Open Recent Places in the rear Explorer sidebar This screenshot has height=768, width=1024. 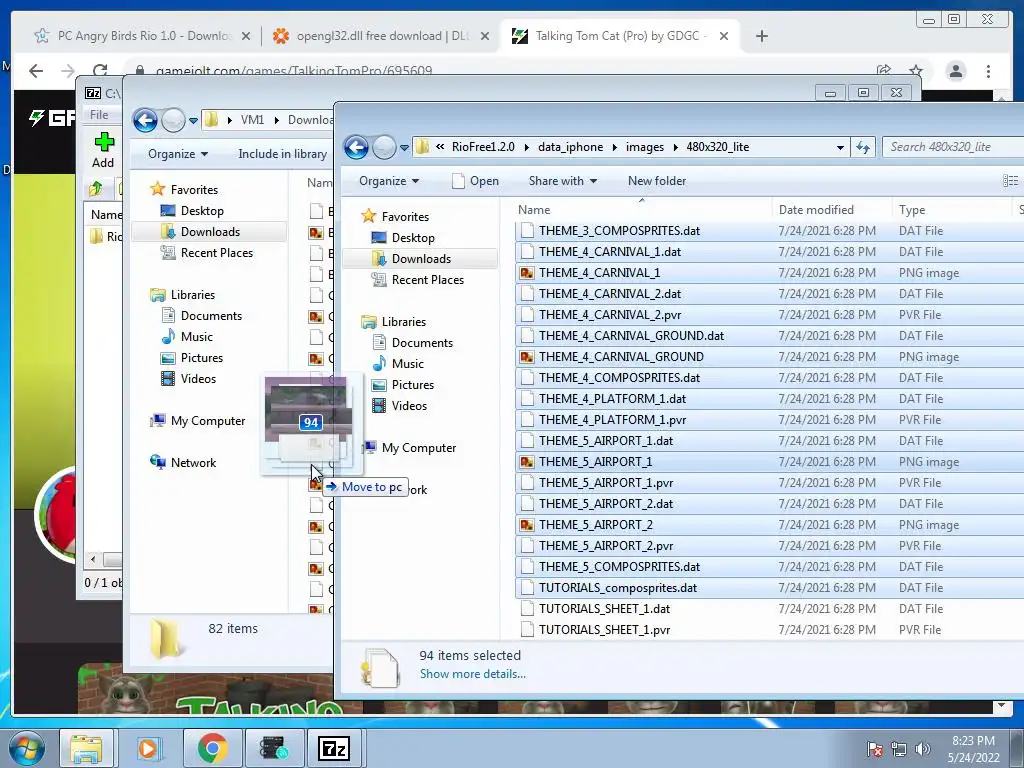pyautogui.click(x=217, y=253)
